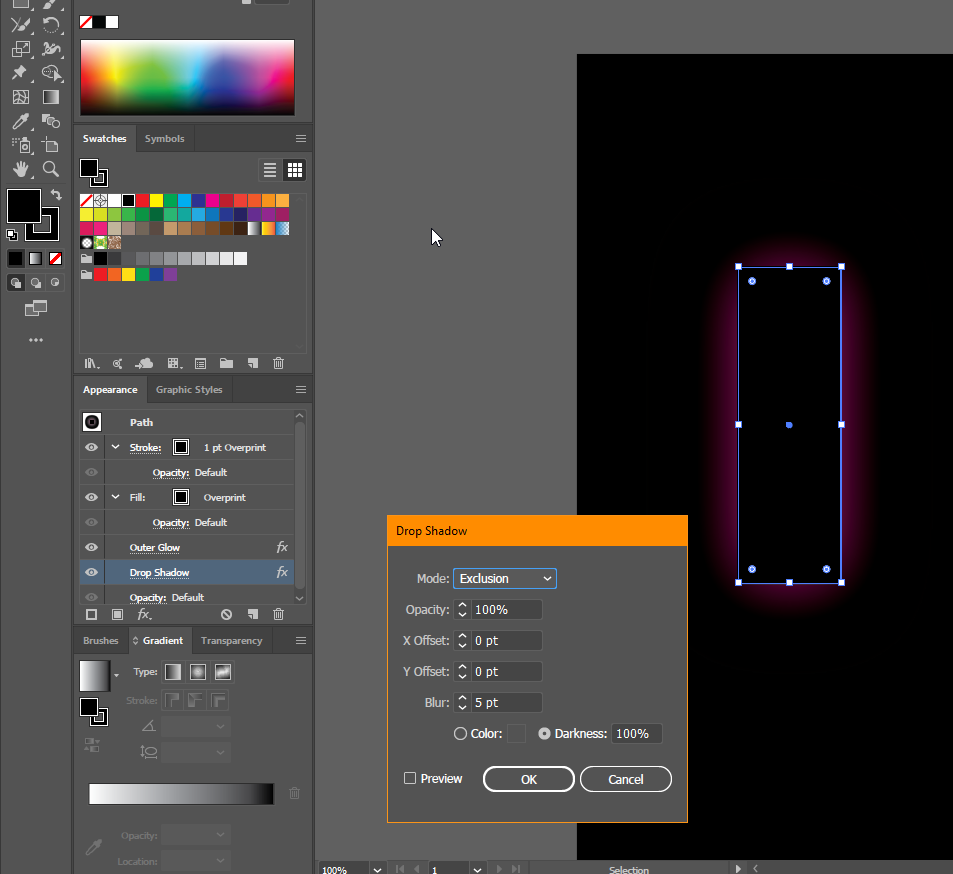953x874 pixels.
Task: Open the Transparency tab
Action: (x=231, y=641)
